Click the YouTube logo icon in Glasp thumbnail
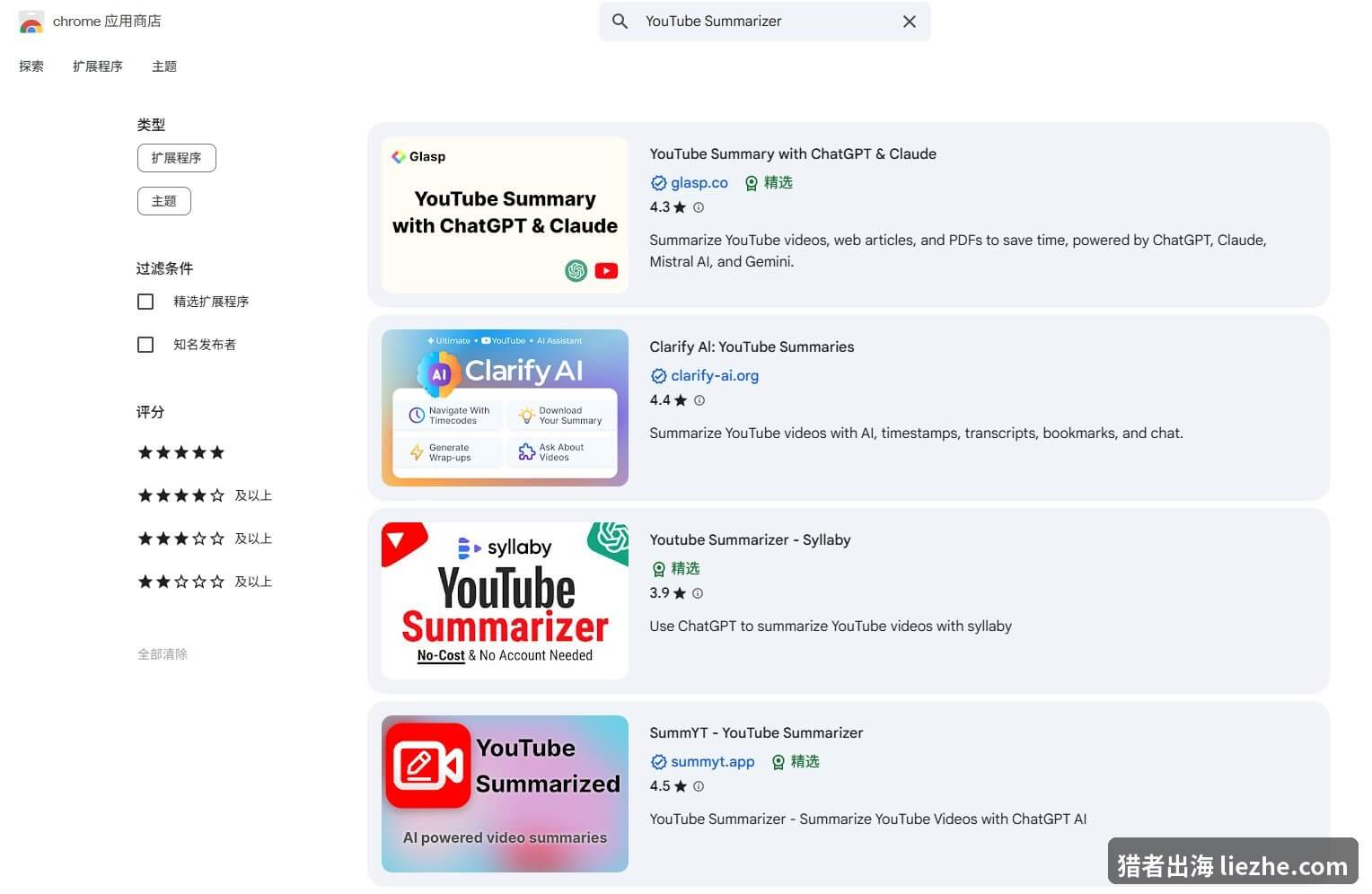This screenshot has width=1372, height=894. click(x=606, y=270)
